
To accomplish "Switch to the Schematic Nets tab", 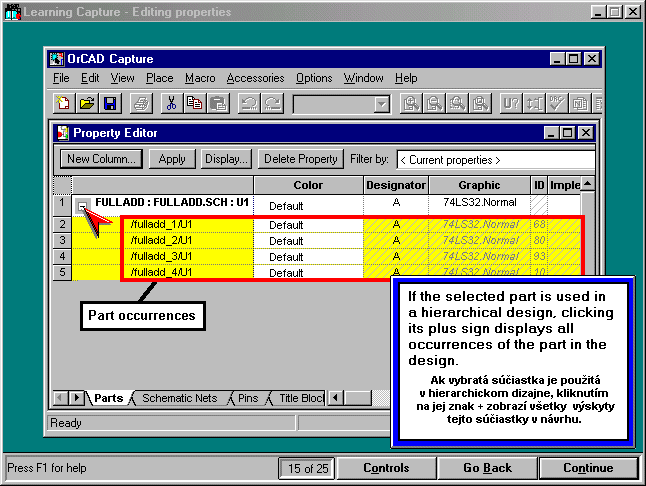I will (x=179, y=398).
